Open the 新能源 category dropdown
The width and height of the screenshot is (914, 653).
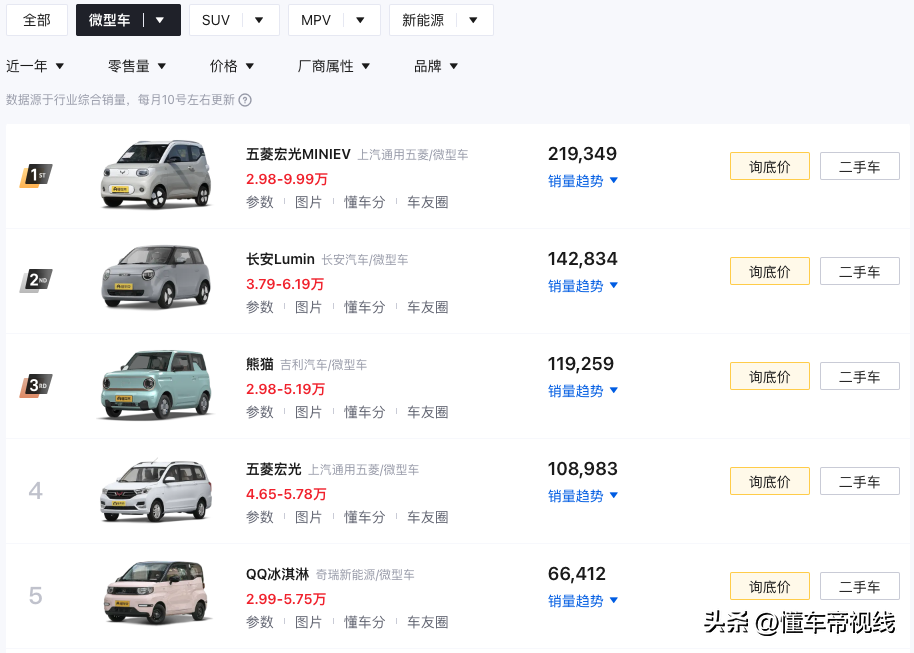tap(473, 20)
